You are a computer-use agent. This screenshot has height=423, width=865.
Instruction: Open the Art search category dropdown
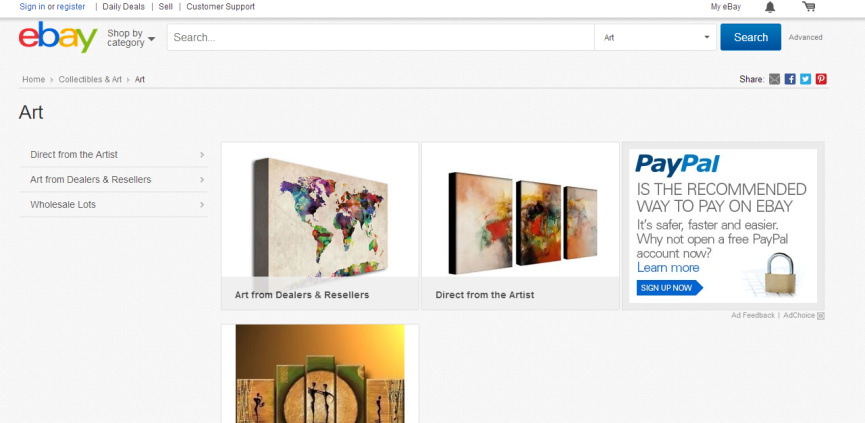pyautogui.click(x=655, y=38)
